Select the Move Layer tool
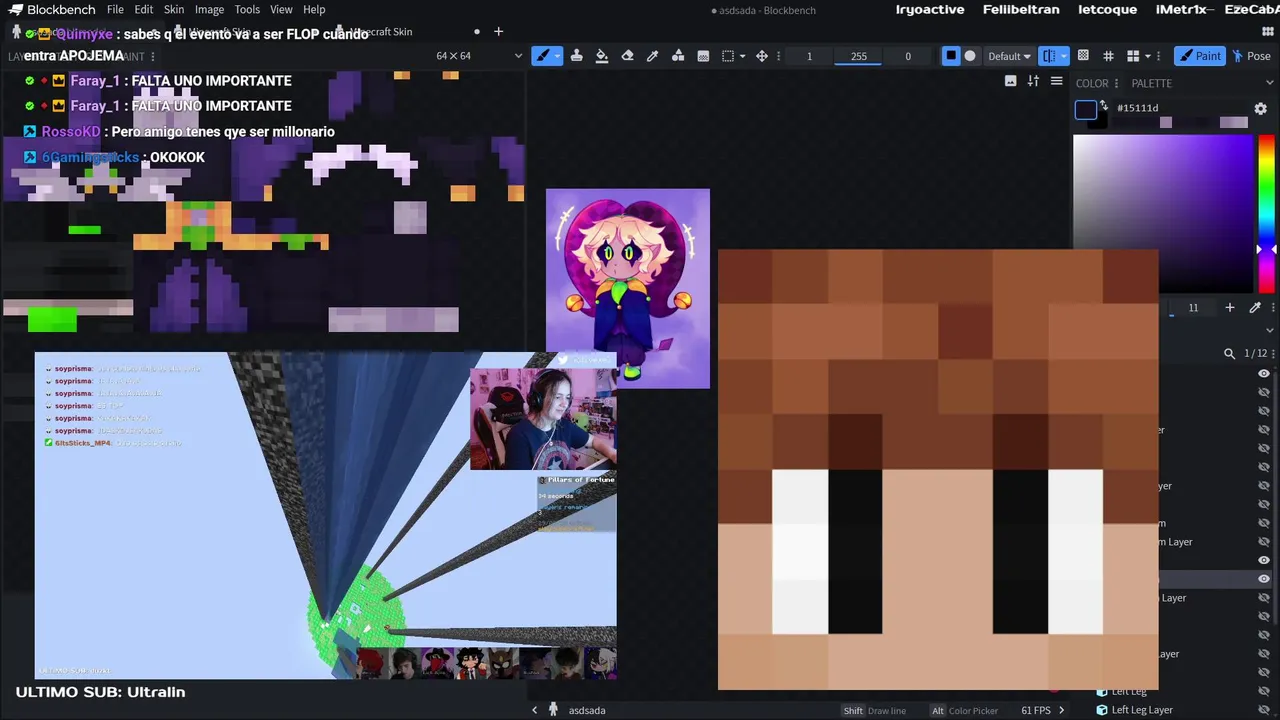The image size is (1280, 720). coord(762,56)
